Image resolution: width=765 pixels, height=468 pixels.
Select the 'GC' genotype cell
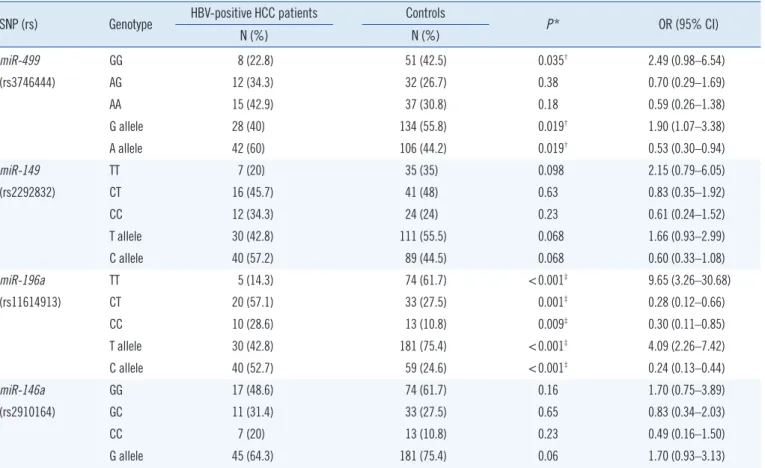[116, 412]
